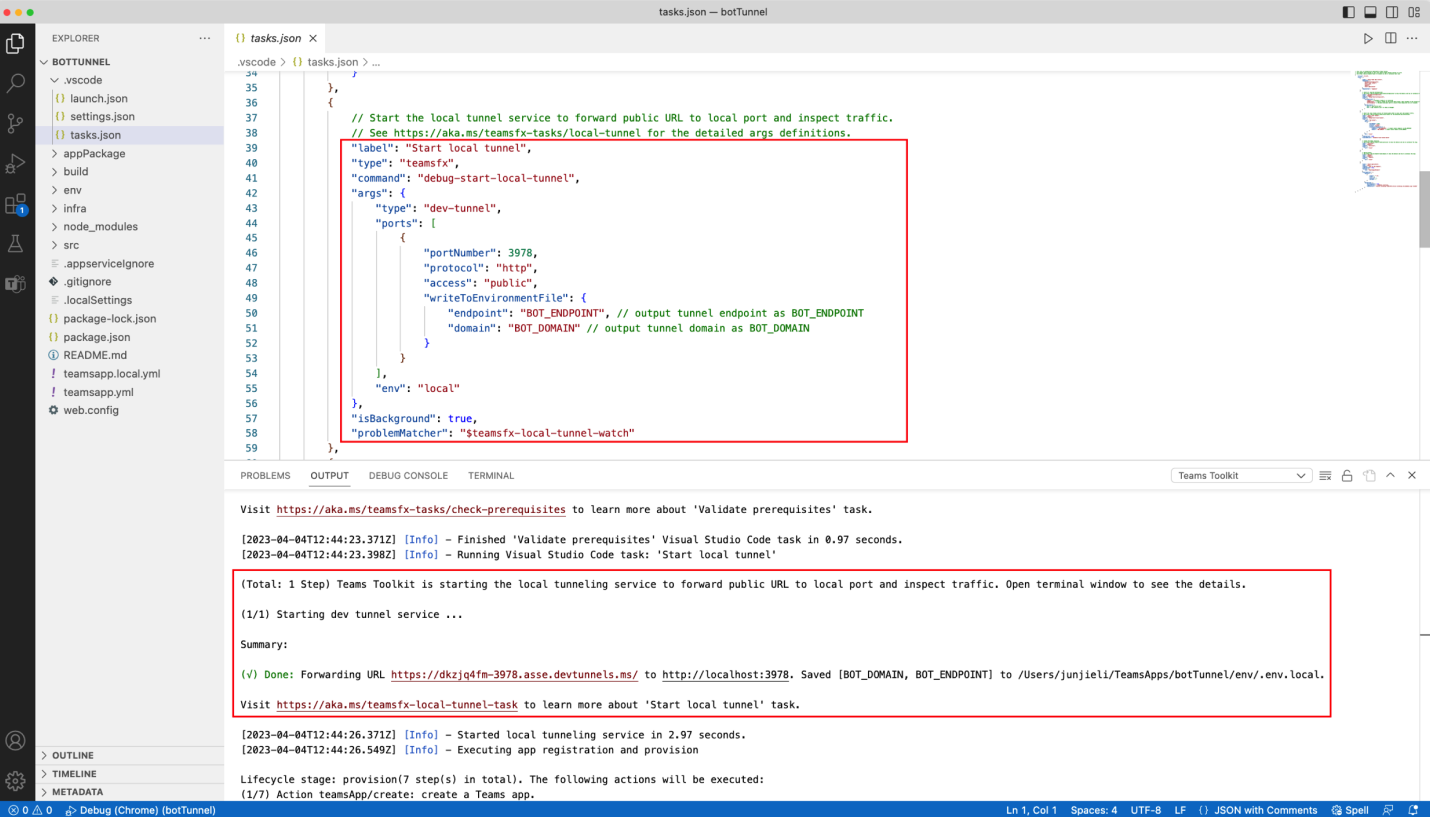The width and height of the screenshot is (1430, 817).
Task: Click the editor vertical scrollbar thumb
Action: point(1424,210)
